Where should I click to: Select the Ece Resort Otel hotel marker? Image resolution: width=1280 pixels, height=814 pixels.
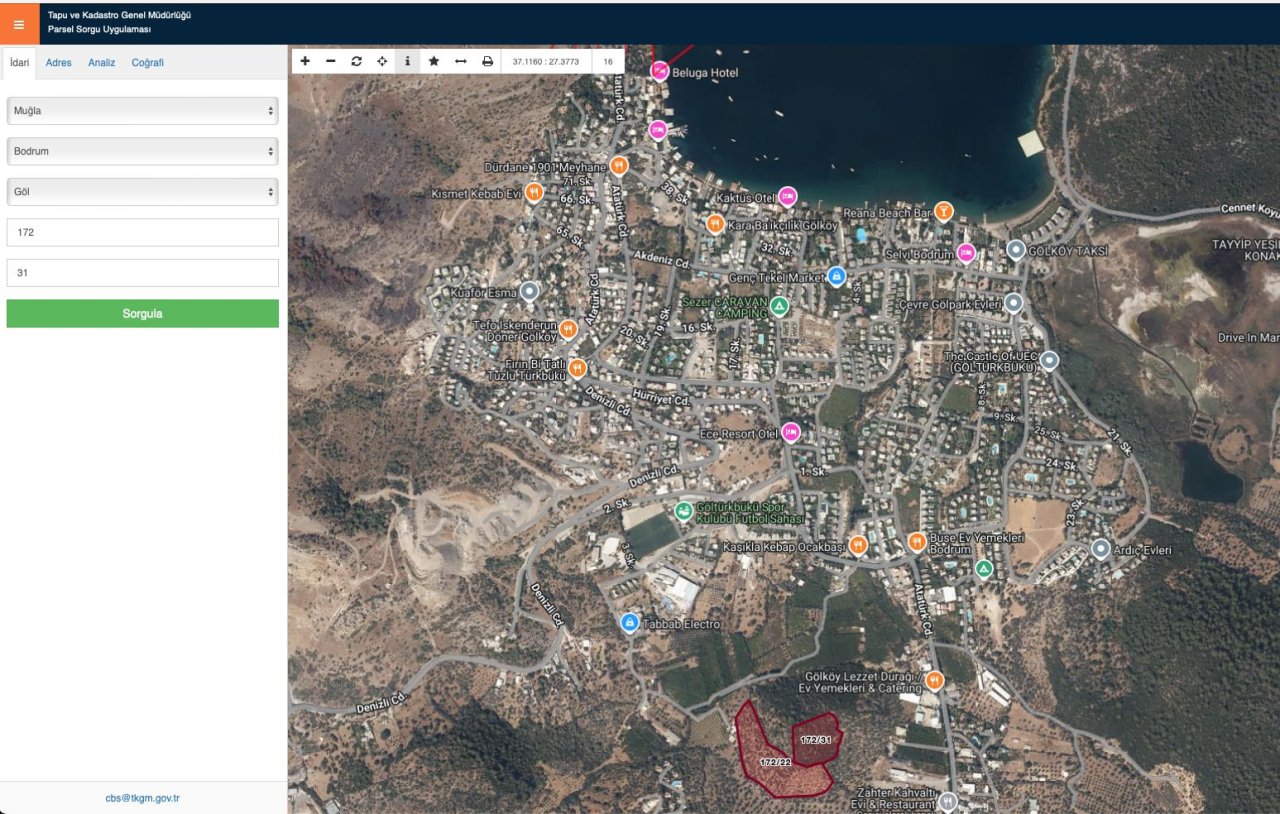tap(791, 432)
